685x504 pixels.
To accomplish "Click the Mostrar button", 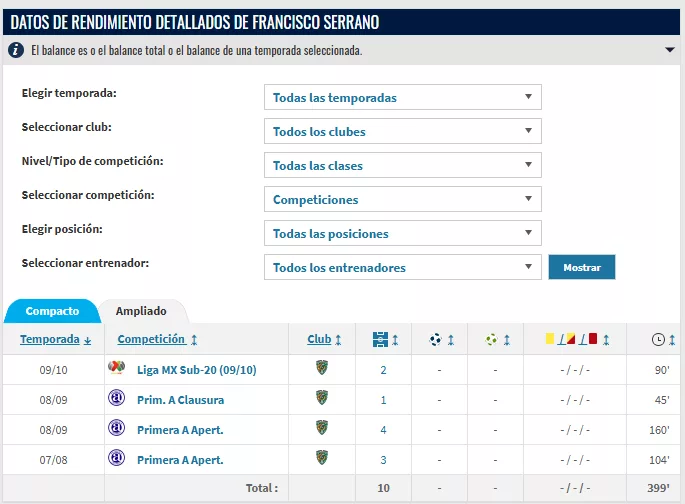I will tap(582, 267).
